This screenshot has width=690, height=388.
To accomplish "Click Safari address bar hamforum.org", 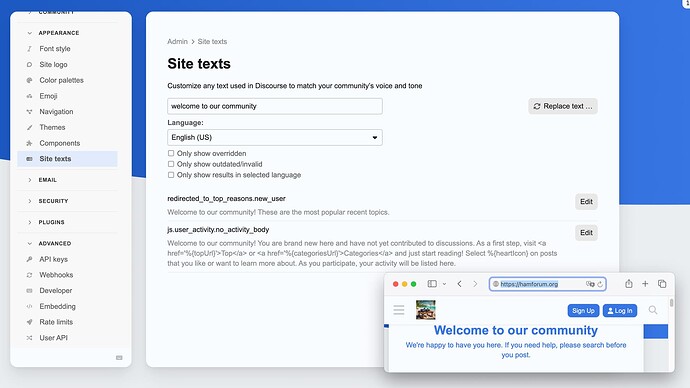I will click(x=547, y=284).
